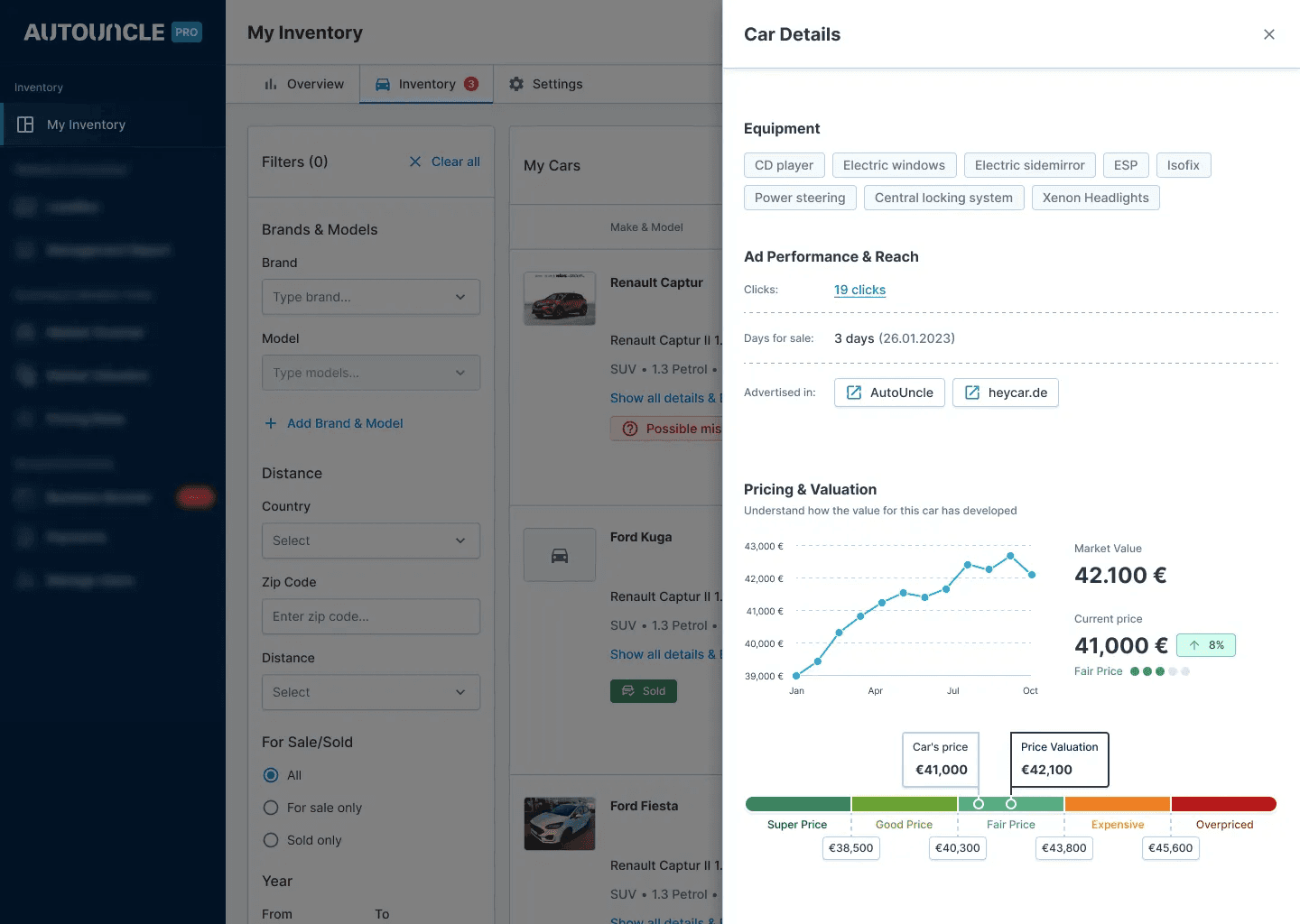Open the heycar.de advertised listing button
The width and height of the screenshot is (1300, 924).
[x=1006, y=393]
